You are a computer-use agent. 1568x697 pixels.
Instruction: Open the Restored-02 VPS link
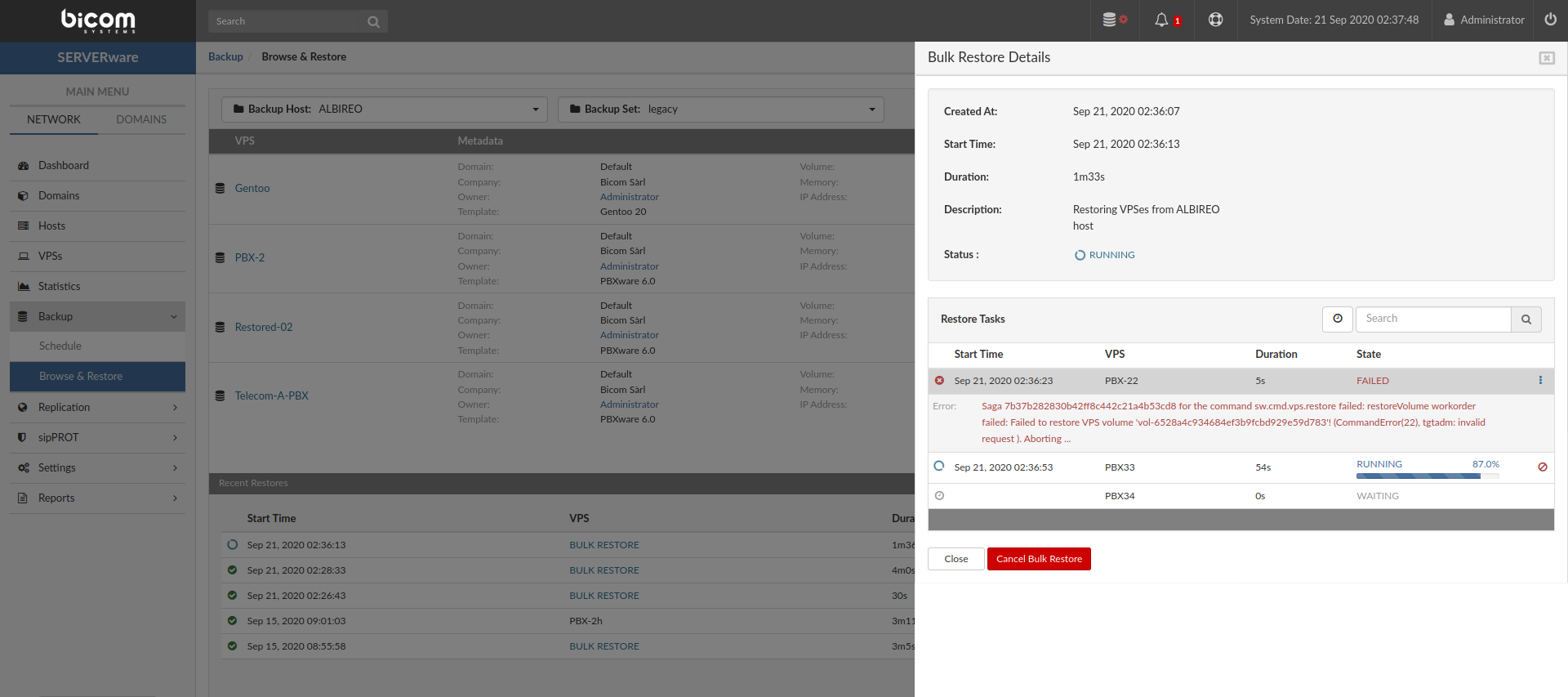pos(264,328)
